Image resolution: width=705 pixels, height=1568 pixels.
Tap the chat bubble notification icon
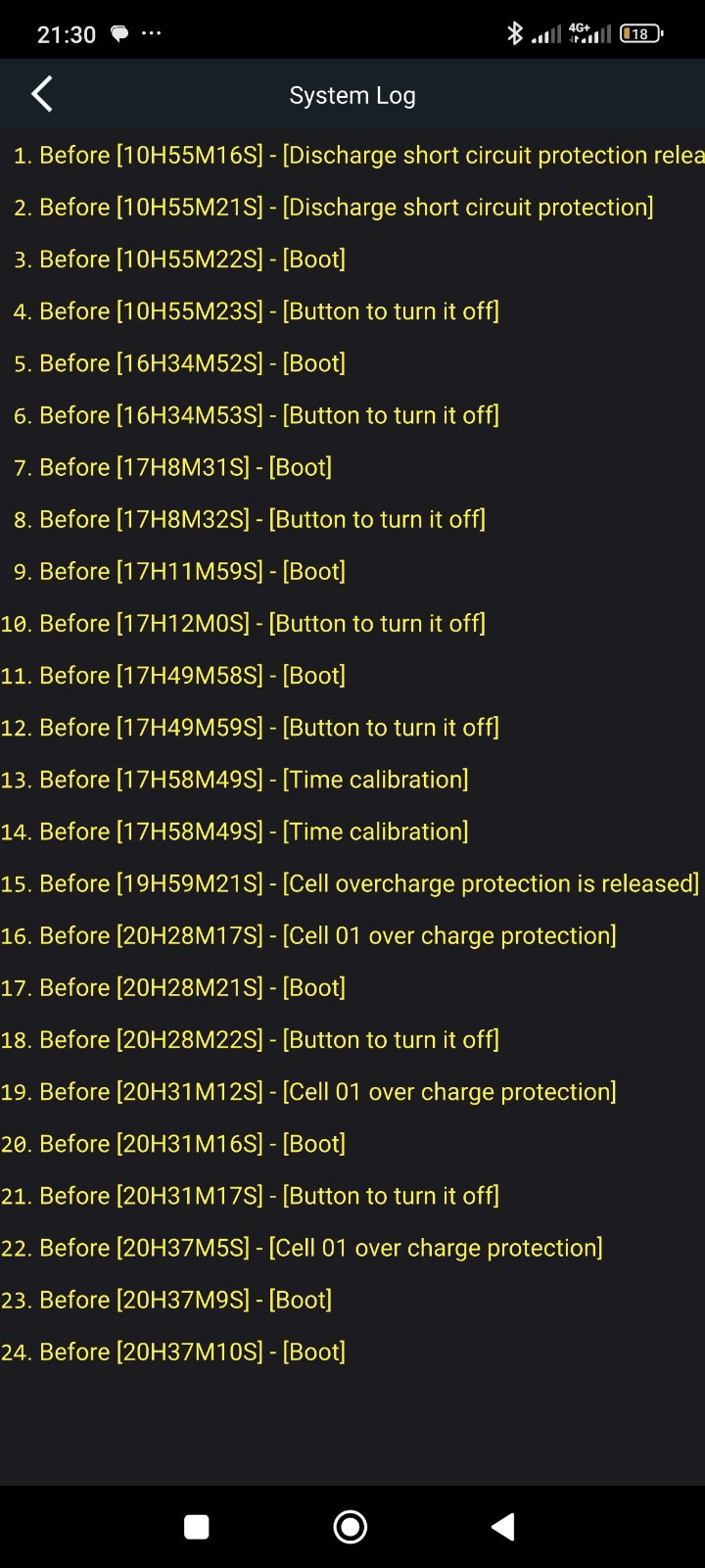pyautogui.click(x=119, y=34)
